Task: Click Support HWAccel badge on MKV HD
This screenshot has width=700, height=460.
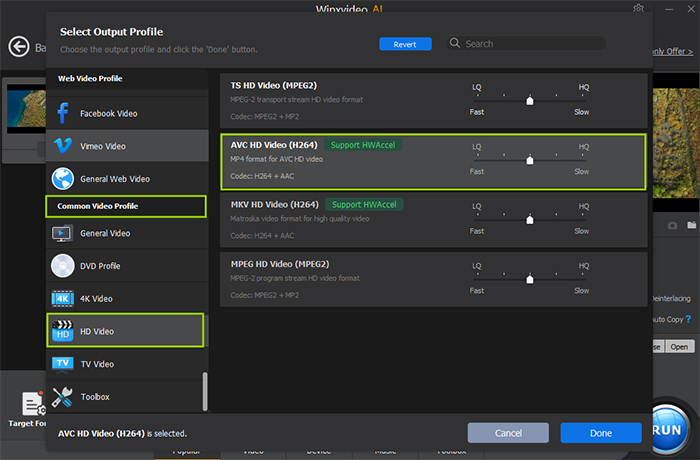Action: [364, 204]
